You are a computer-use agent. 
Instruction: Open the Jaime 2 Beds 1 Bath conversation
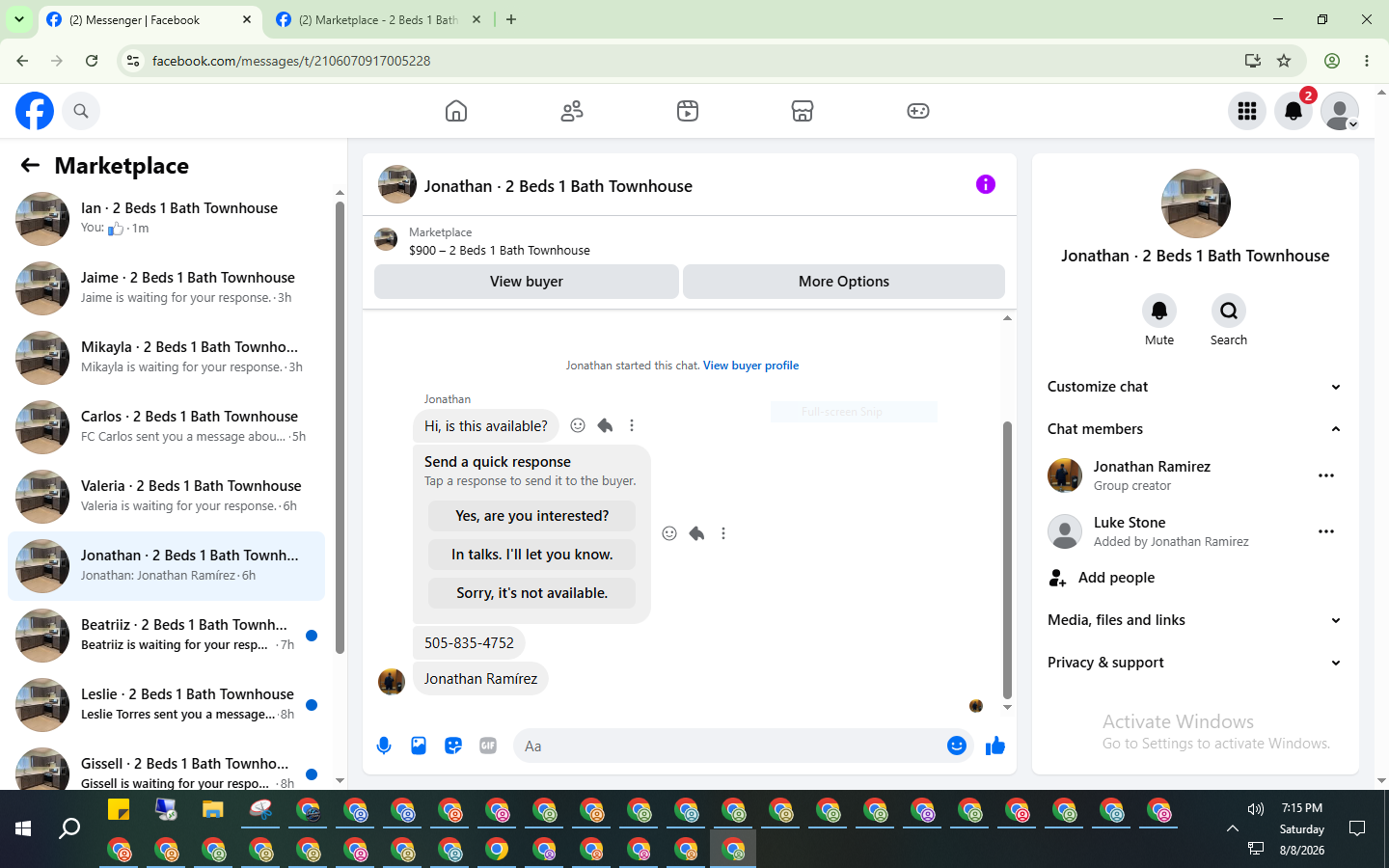point(166,288)
